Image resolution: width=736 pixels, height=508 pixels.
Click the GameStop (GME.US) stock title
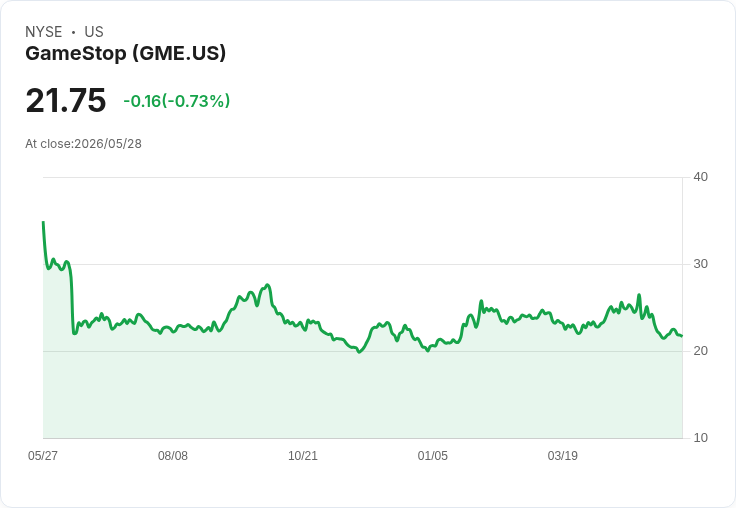click(x=125, y=54)
